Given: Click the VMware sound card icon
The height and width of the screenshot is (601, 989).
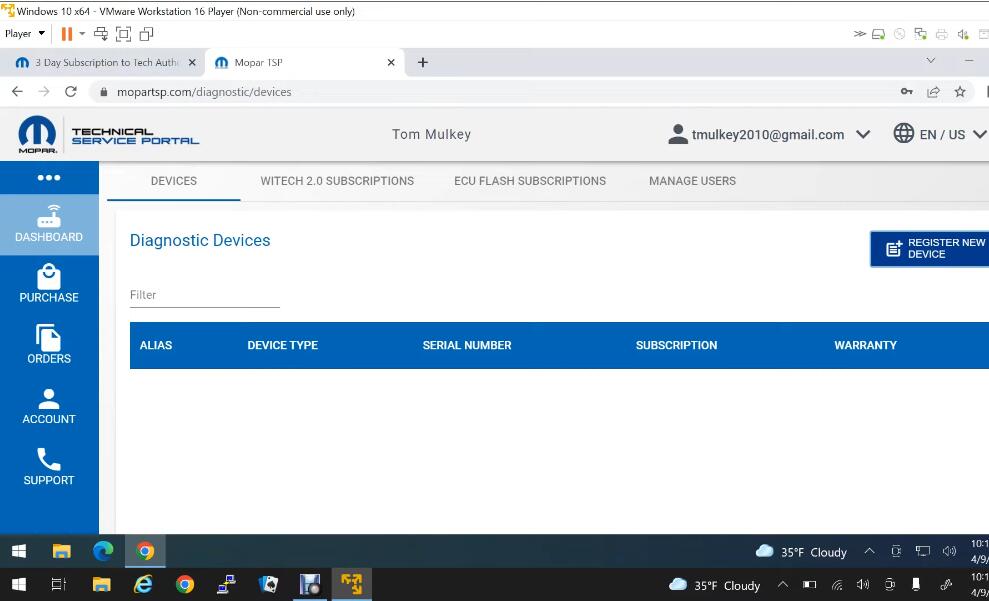Looking at the screenshot, I should point(963,34).
